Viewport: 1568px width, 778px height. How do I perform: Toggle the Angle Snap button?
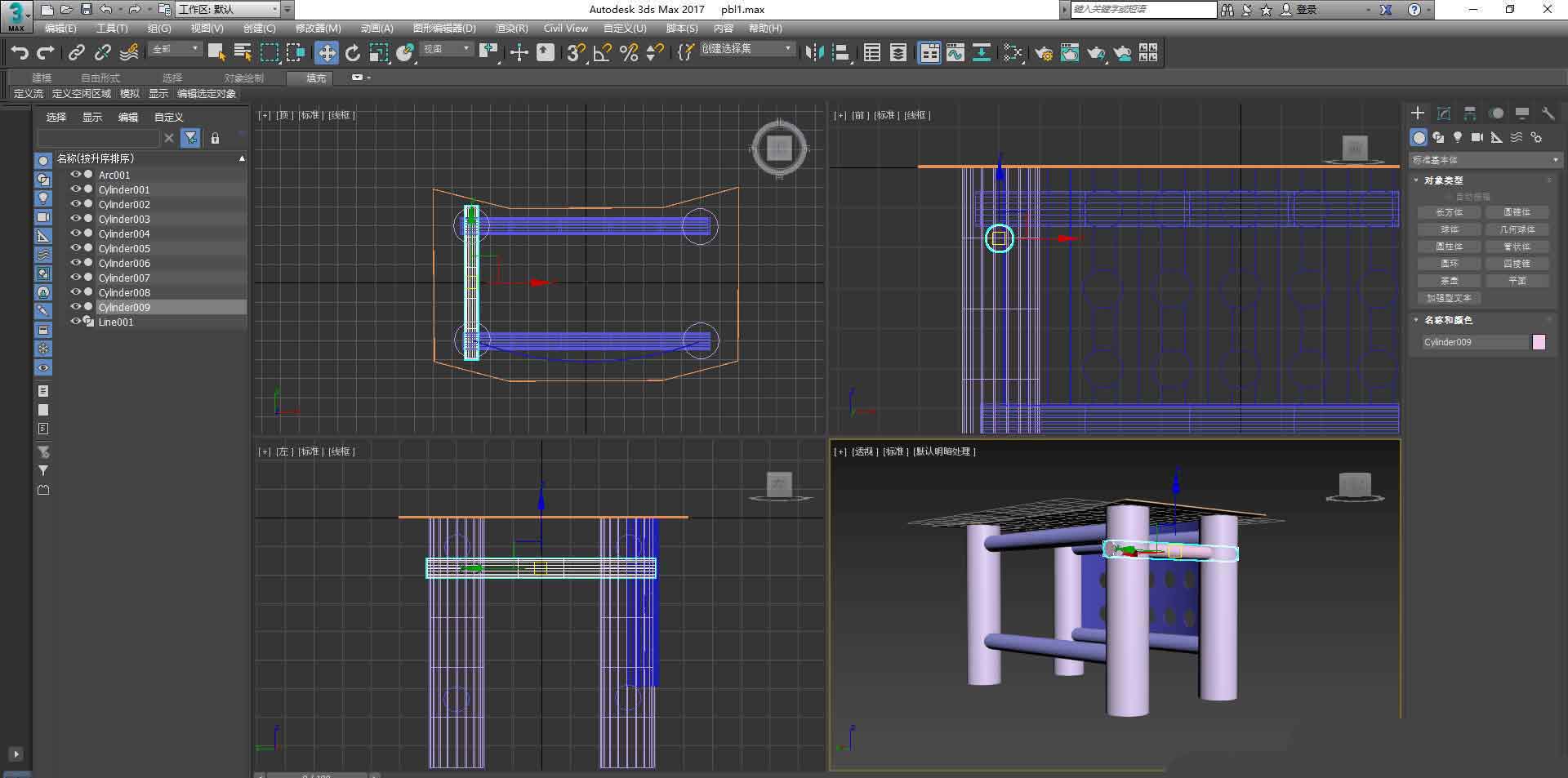603,53
